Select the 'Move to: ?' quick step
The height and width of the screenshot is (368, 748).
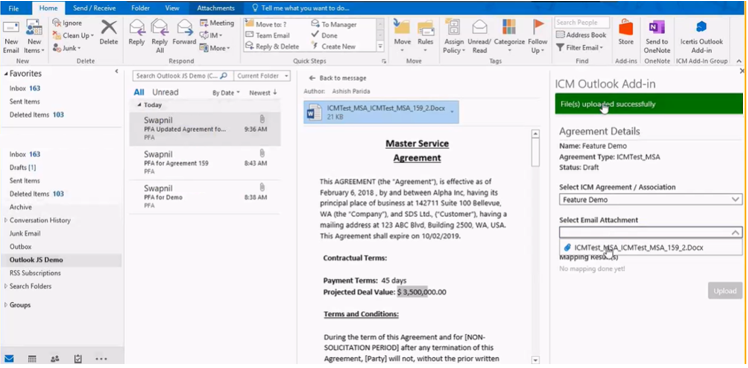coord(266,24)
